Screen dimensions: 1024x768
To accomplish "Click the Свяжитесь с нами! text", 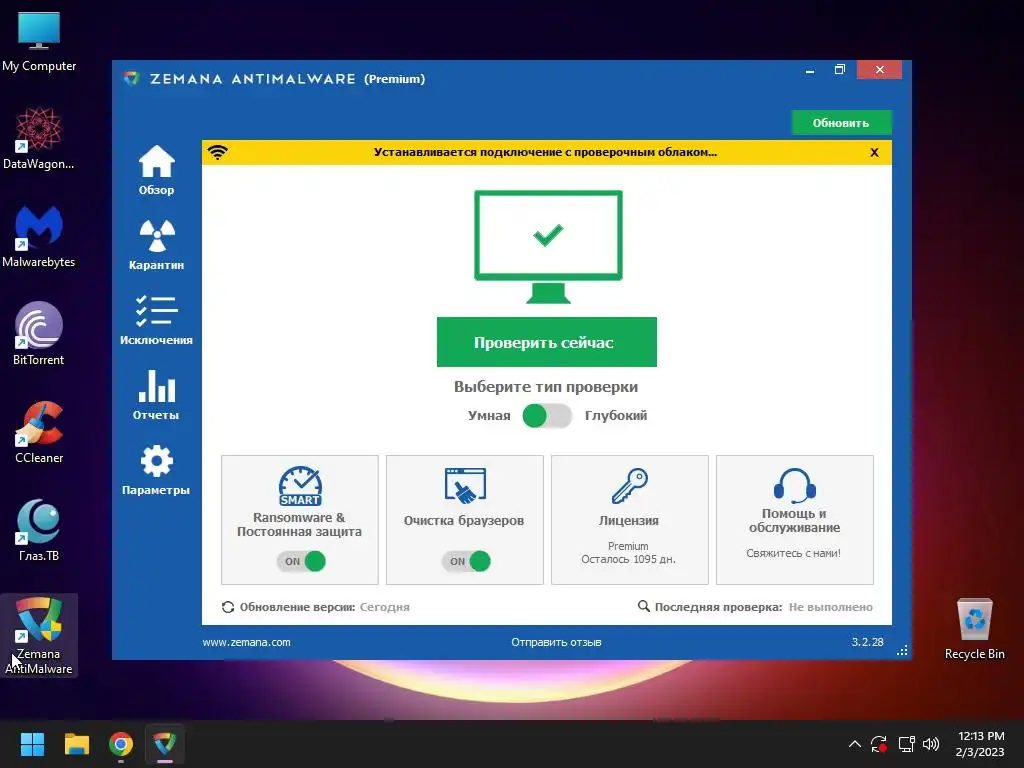I will click(x=793, y=553).
